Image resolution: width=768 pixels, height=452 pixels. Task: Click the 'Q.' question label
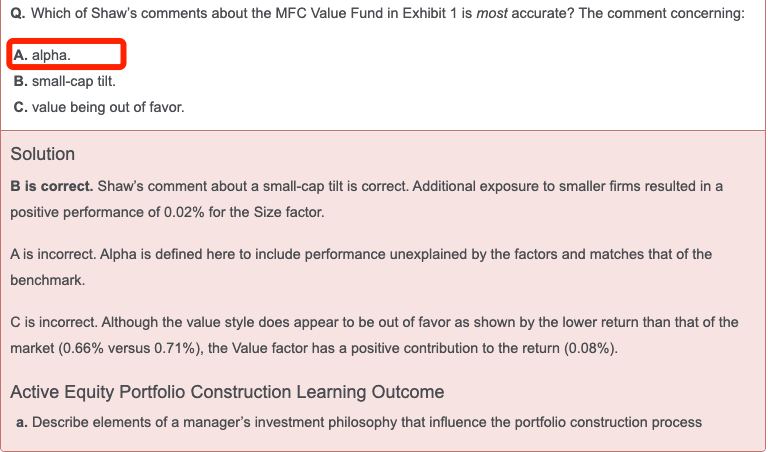(x=18, y=13)
